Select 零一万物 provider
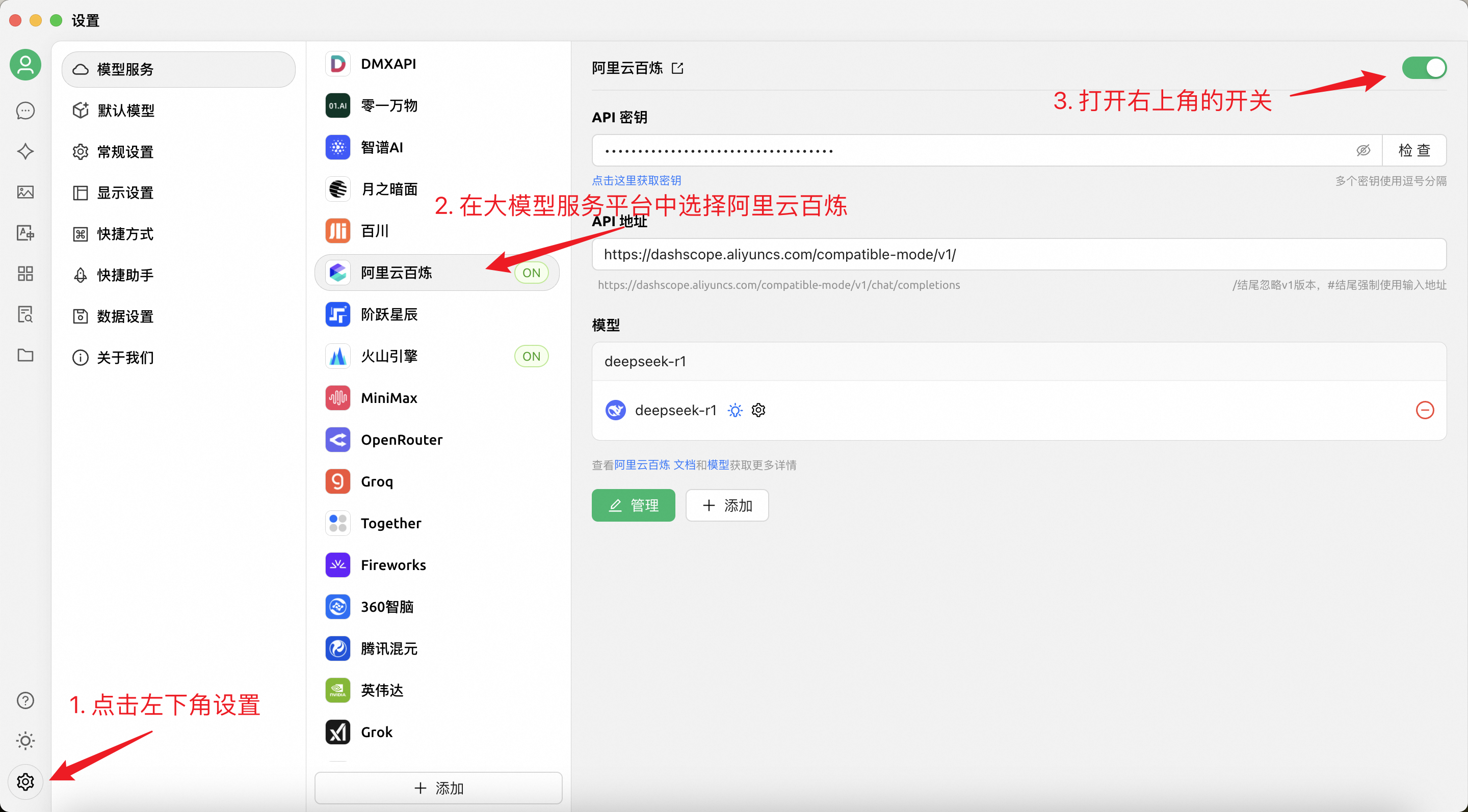Image resolution: width=1468 pixels, height=812 pixels. coord(437,105)
